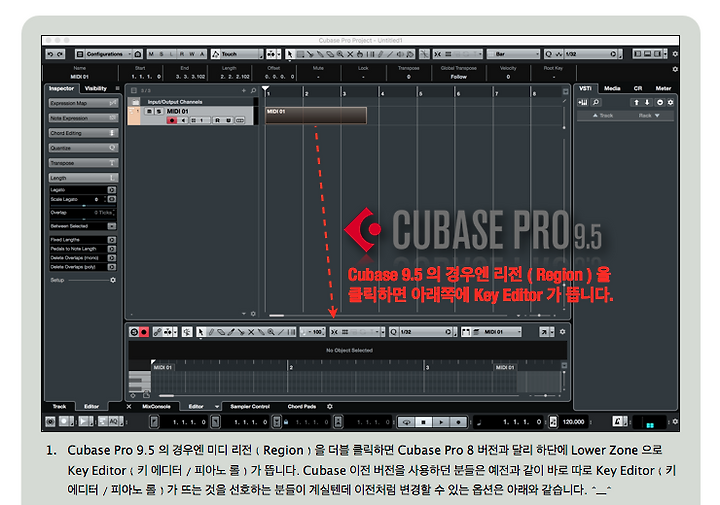
Task: Toggle Snap to Zero Crossing button
Action: click(x=424, y=54)
